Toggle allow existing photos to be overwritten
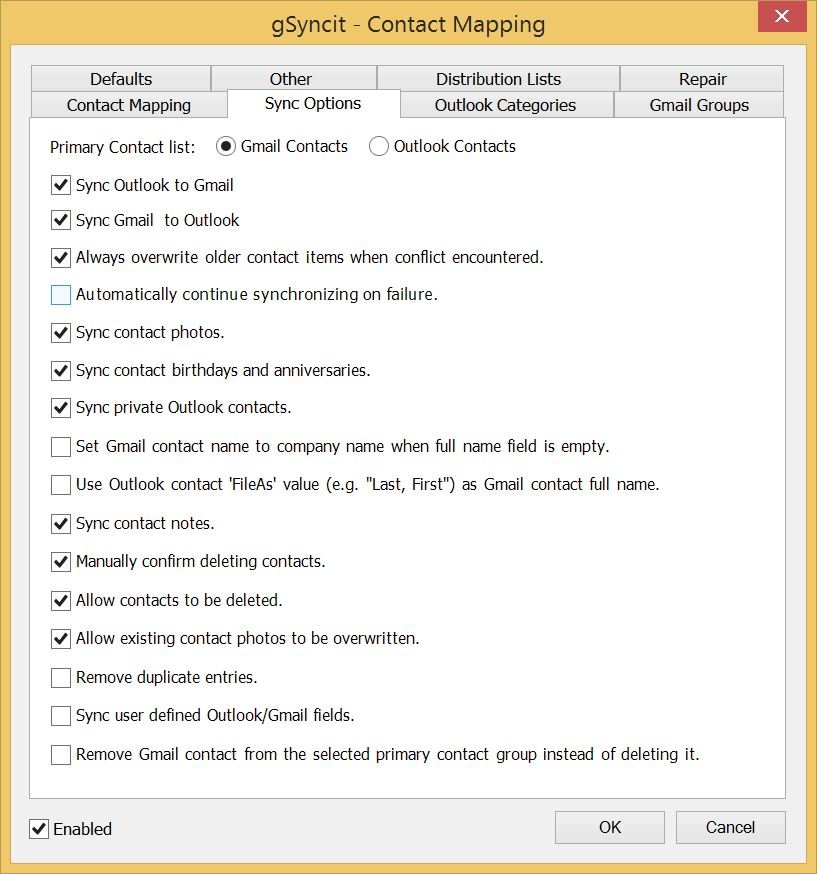The width and height of the screenshot is (817, 874). [x=61, y=639]
